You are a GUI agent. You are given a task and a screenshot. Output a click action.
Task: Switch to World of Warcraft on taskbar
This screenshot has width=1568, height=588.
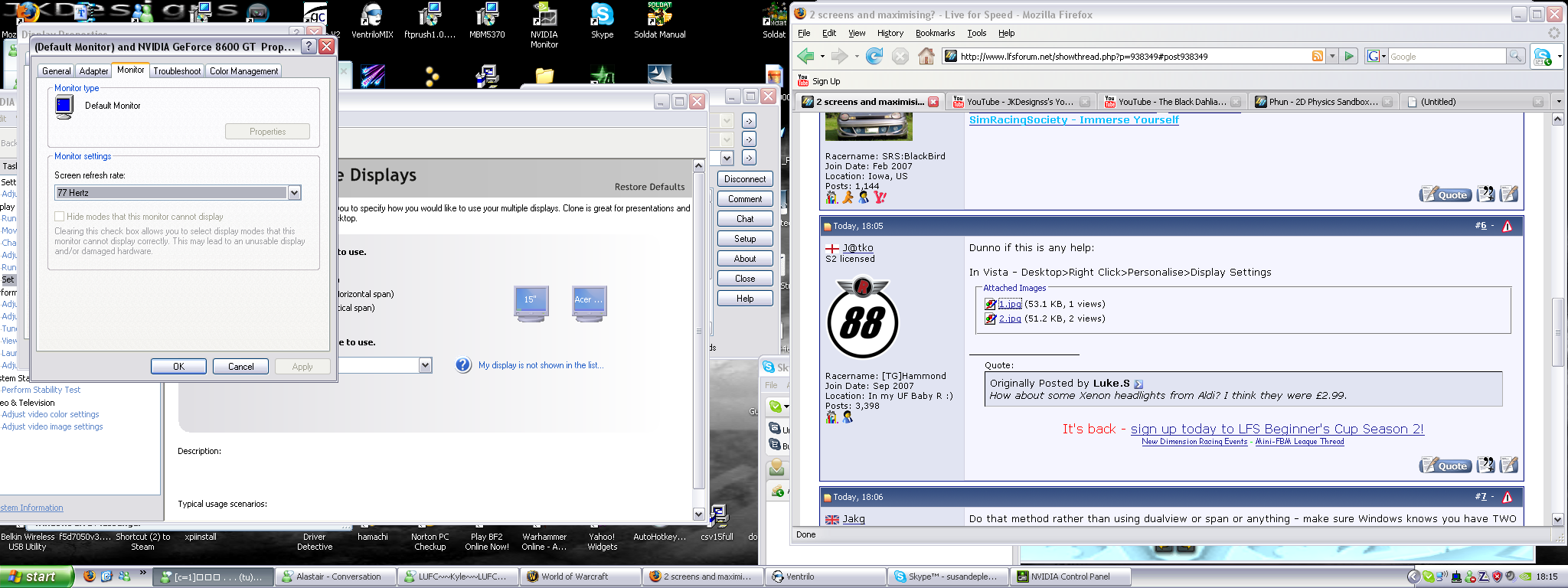579,577
